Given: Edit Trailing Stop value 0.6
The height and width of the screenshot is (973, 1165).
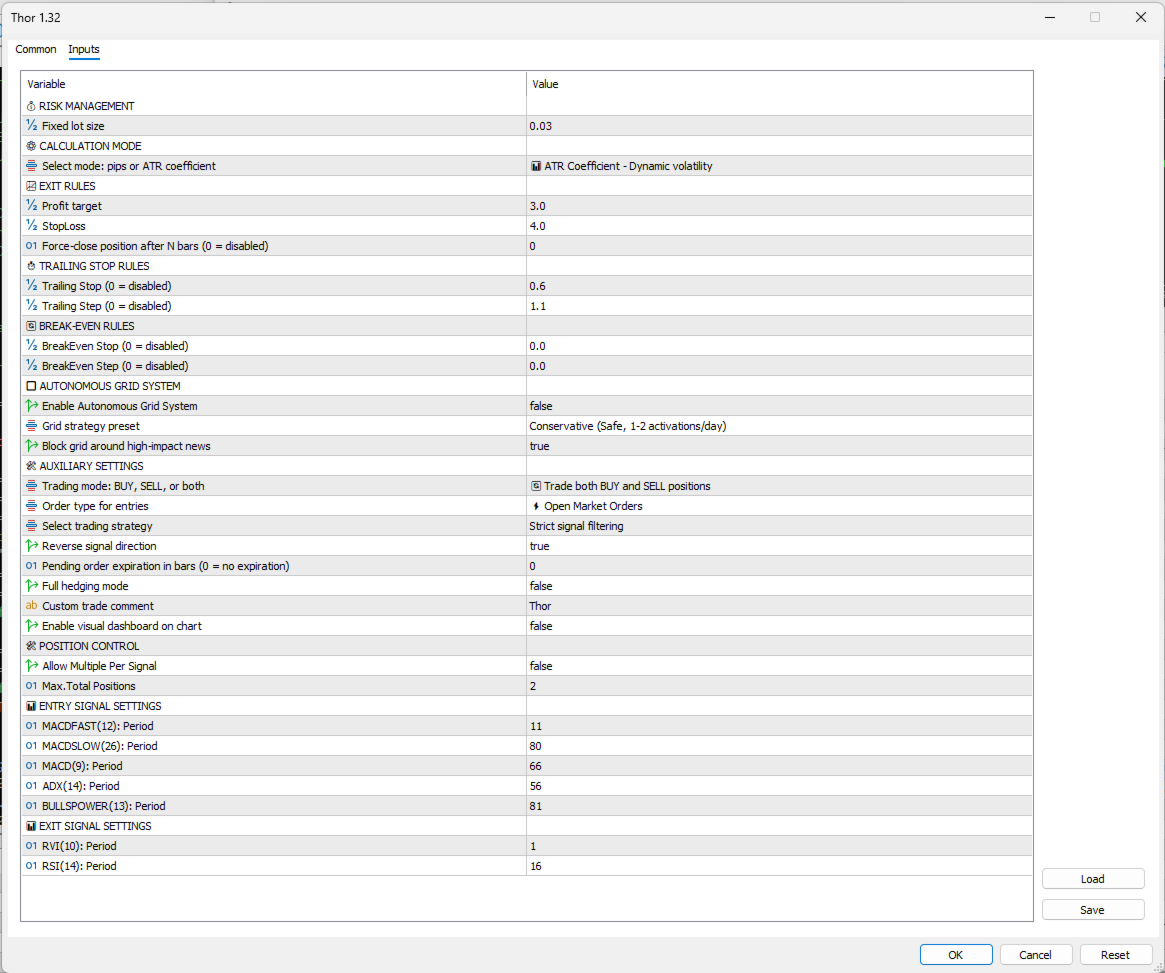Looking at the screenshot, I should (x=779, y=286).
